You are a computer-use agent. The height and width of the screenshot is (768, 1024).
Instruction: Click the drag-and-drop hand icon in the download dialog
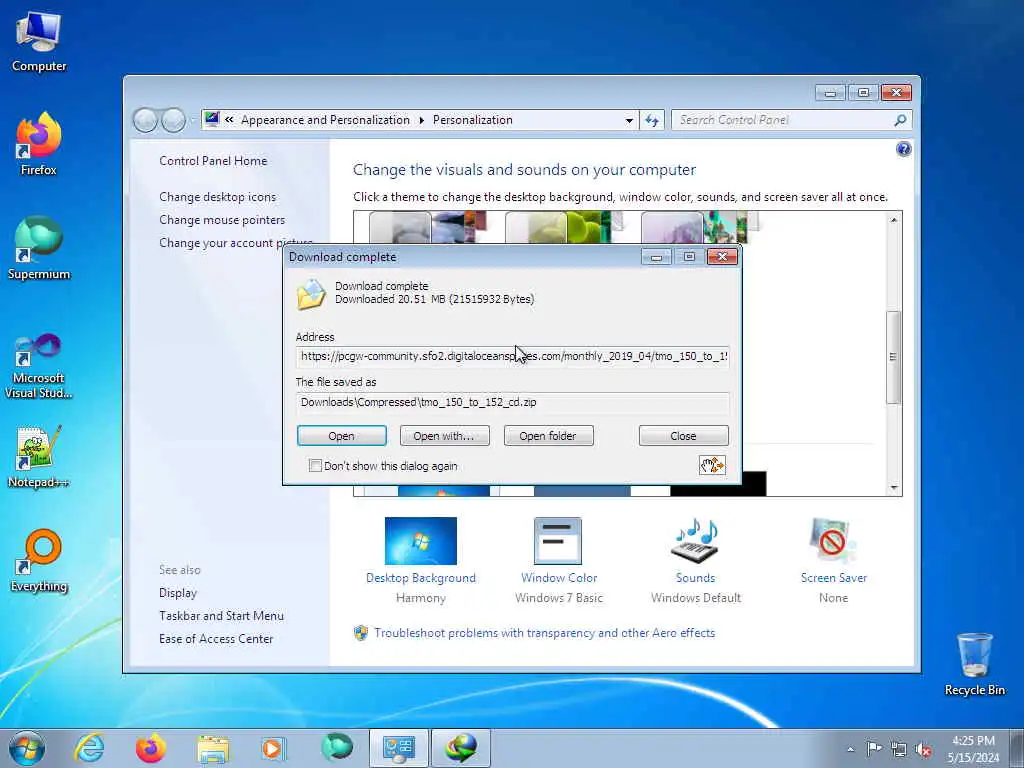pos(712,465)
